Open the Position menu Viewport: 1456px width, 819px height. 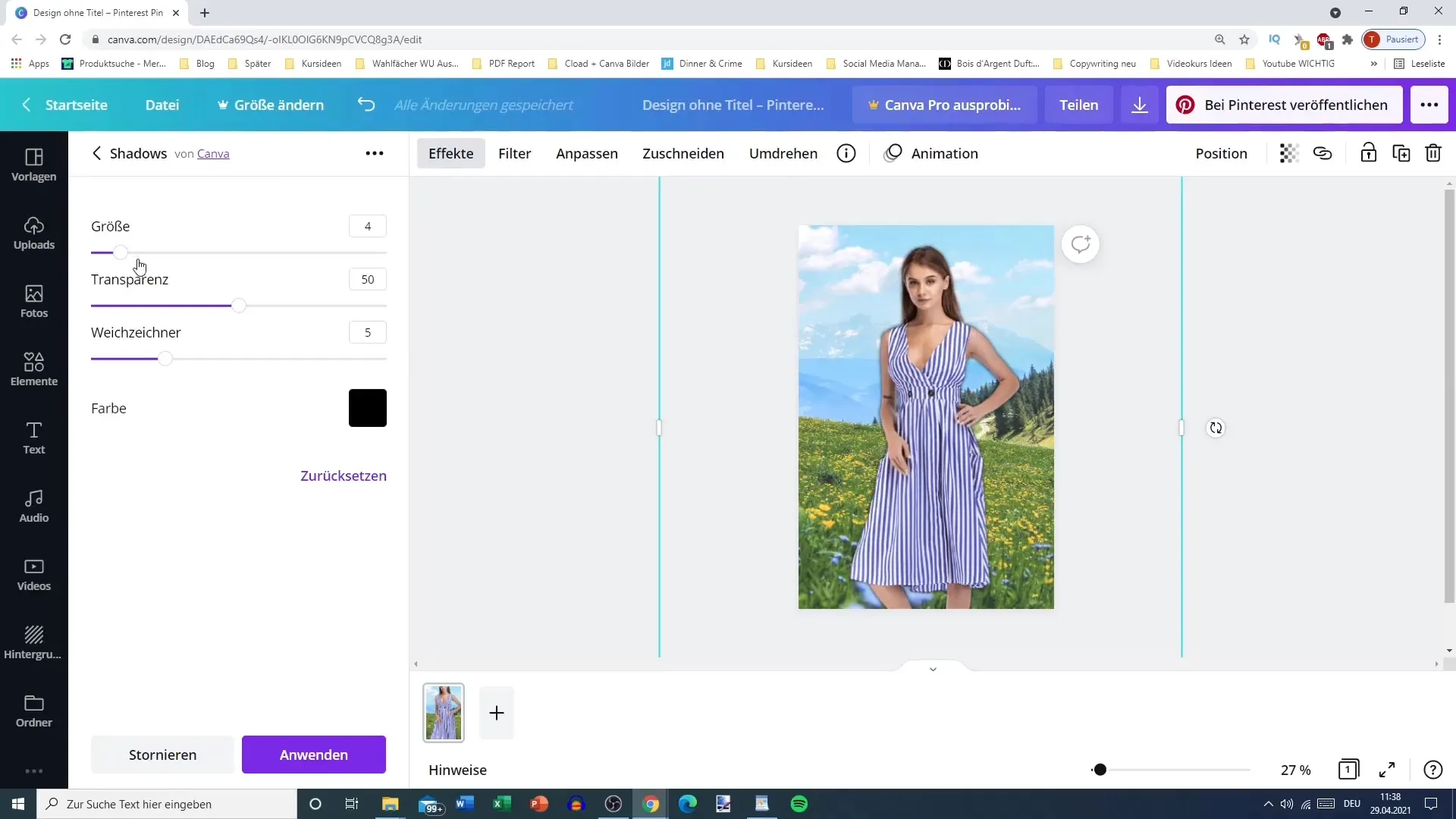(1221, 153)
